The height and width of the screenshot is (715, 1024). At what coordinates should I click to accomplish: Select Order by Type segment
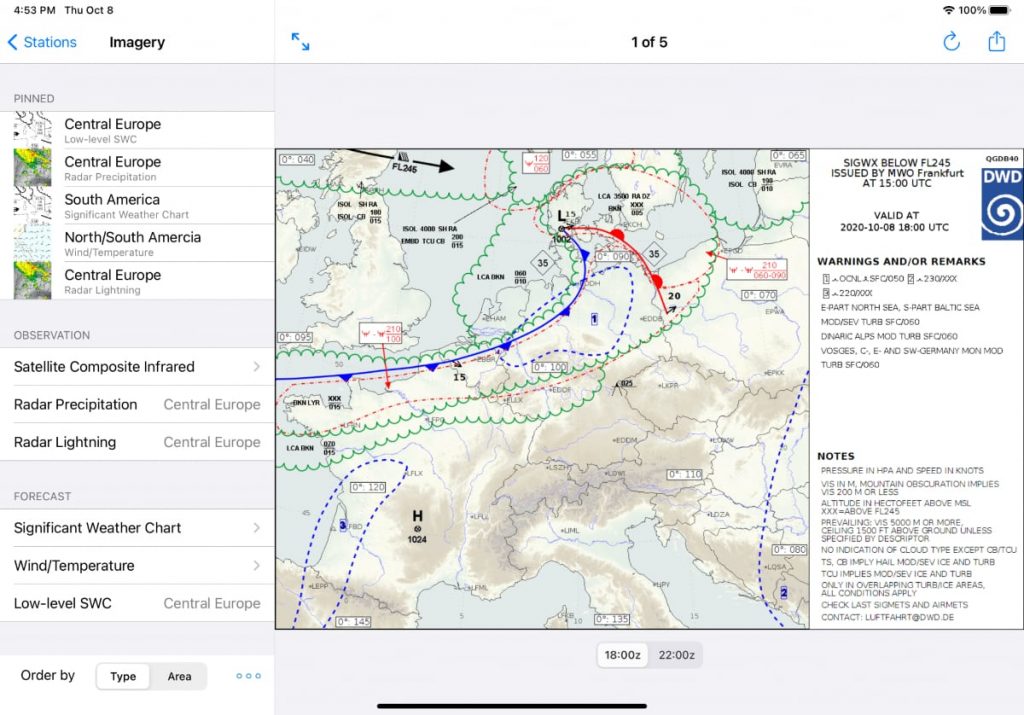point(123,676)
